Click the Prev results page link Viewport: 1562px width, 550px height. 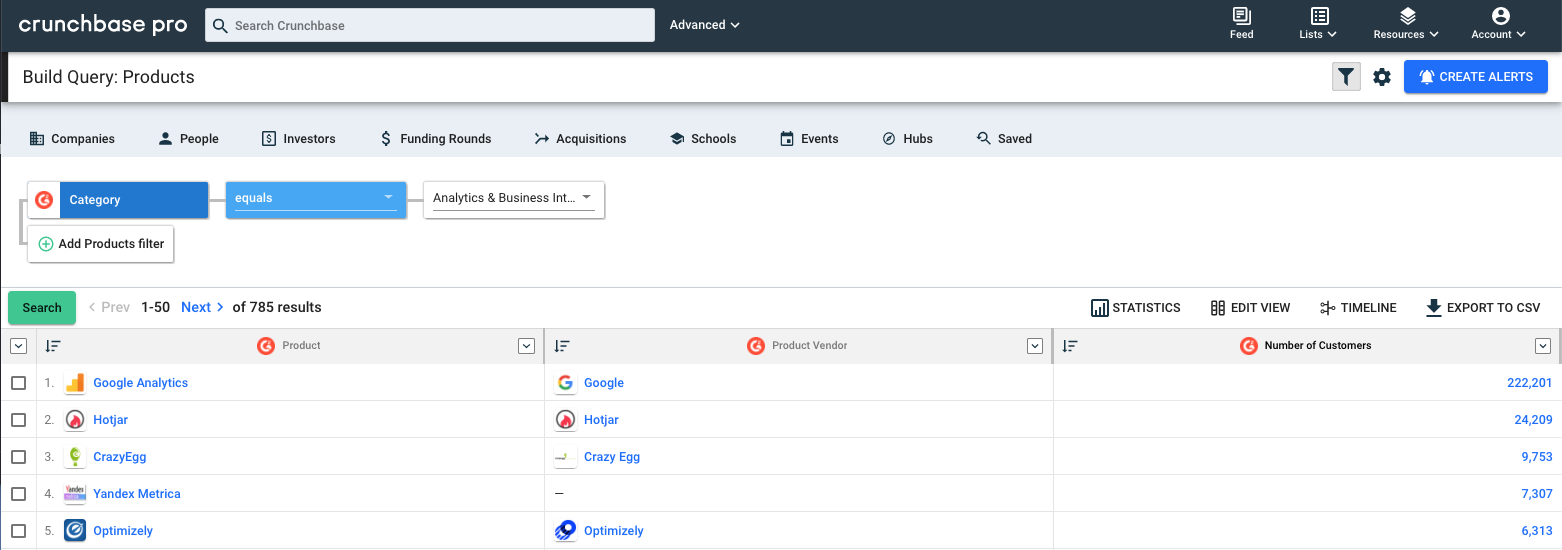(x=109, y=308)
